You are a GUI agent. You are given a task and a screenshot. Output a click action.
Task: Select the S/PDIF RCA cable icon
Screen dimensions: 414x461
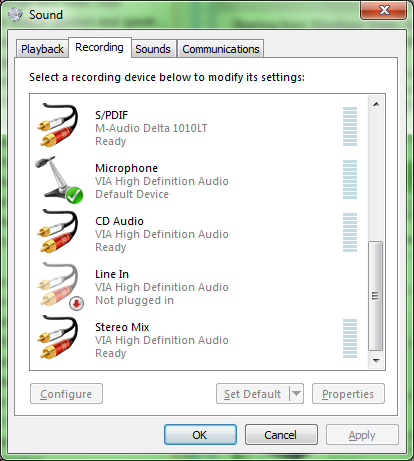coord(58,125)
